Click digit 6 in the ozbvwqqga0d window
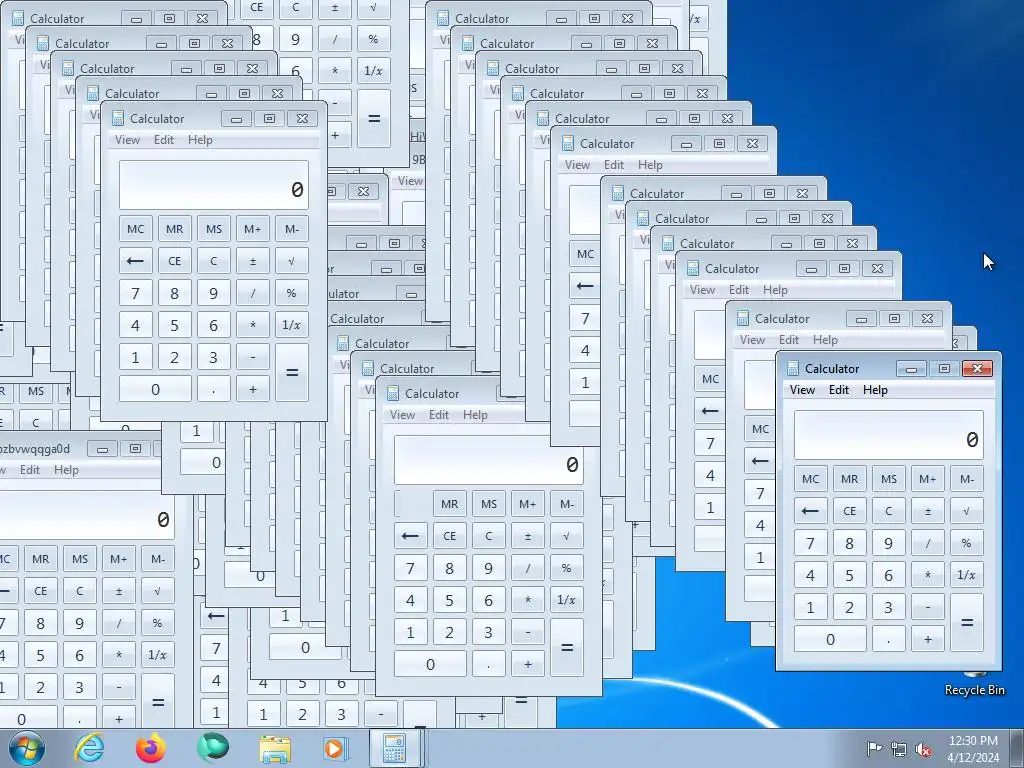The height and width of the screenshot is (768, 1024). click(x=80, y=654)
